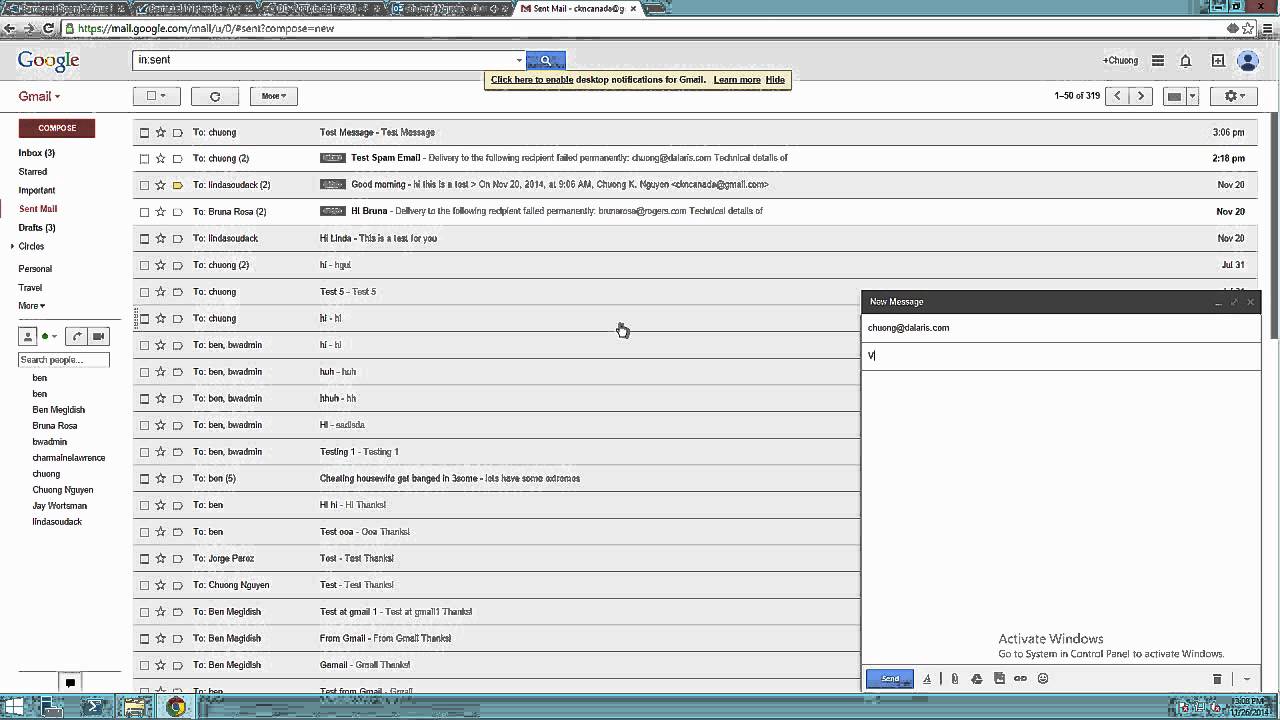Image resolution: width=1280 pixels, height=720 pixels.
Task: Select checkbox for Hi Bruna email
Action: [144, 212]
